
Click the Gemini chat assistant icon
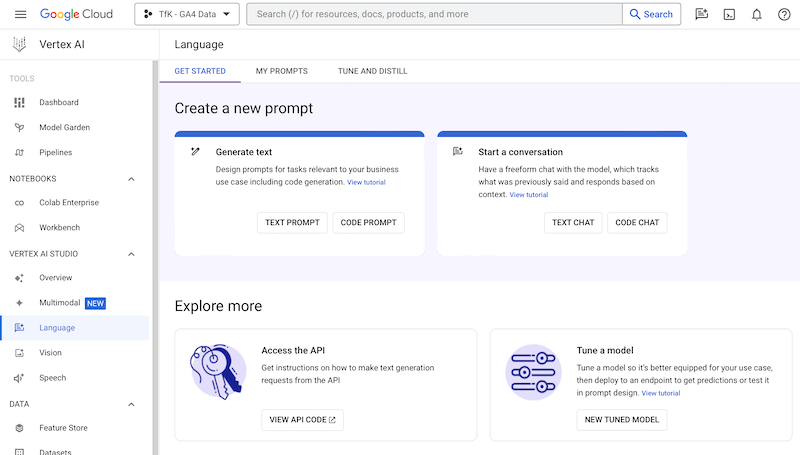pos(702,14)
